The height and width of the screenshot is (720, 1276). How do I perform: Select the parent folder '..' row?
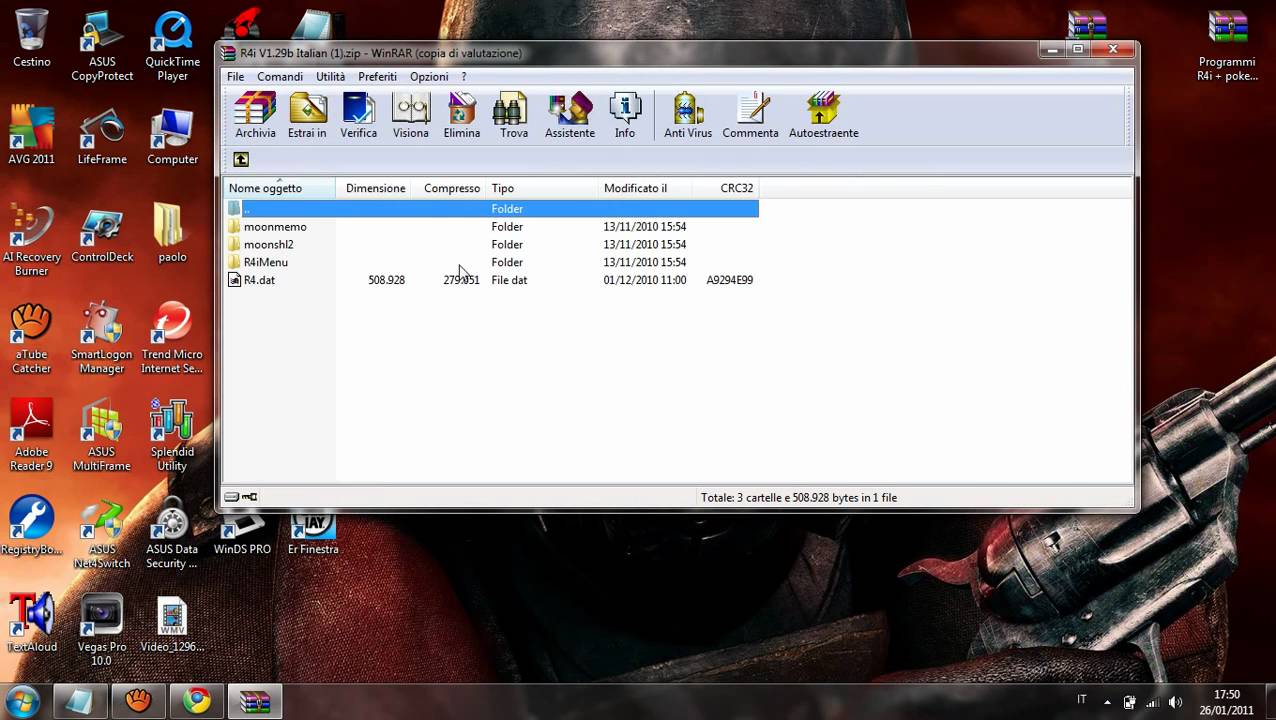491,208
